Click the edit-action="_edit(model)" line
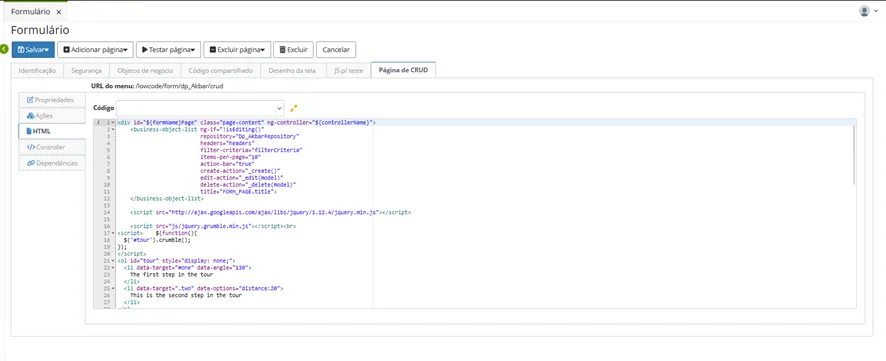The image size is (886, 361). tap(241, 177)
